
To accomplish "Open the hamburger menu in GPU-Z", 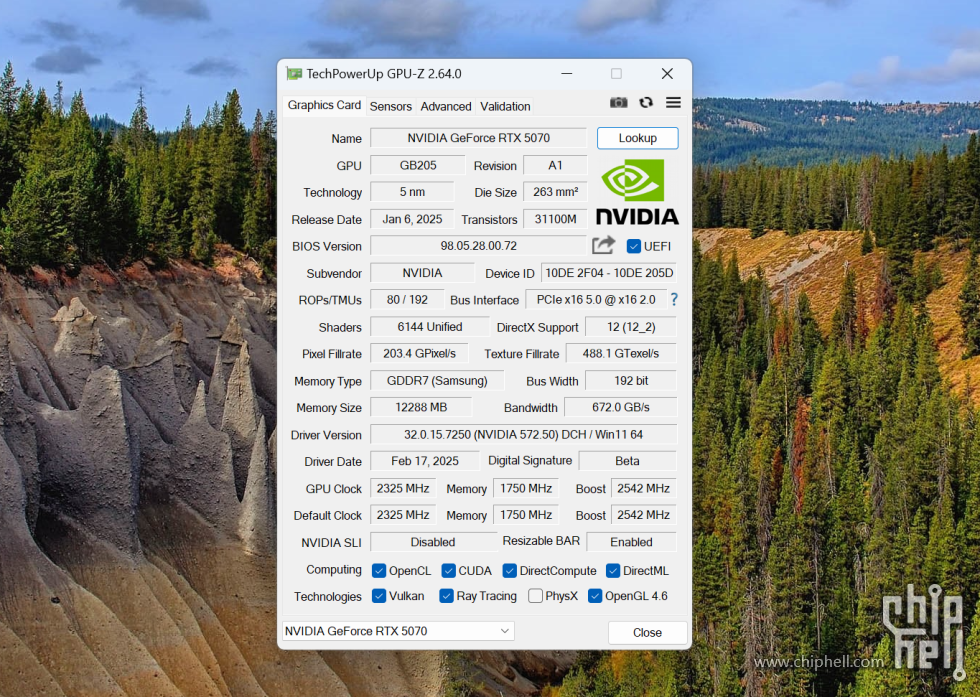I will (673, 103).
